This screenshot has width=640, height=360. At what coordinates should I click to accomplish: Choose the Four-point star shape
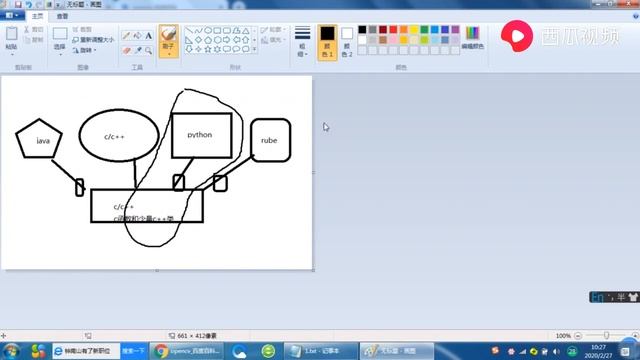(198, 49)
